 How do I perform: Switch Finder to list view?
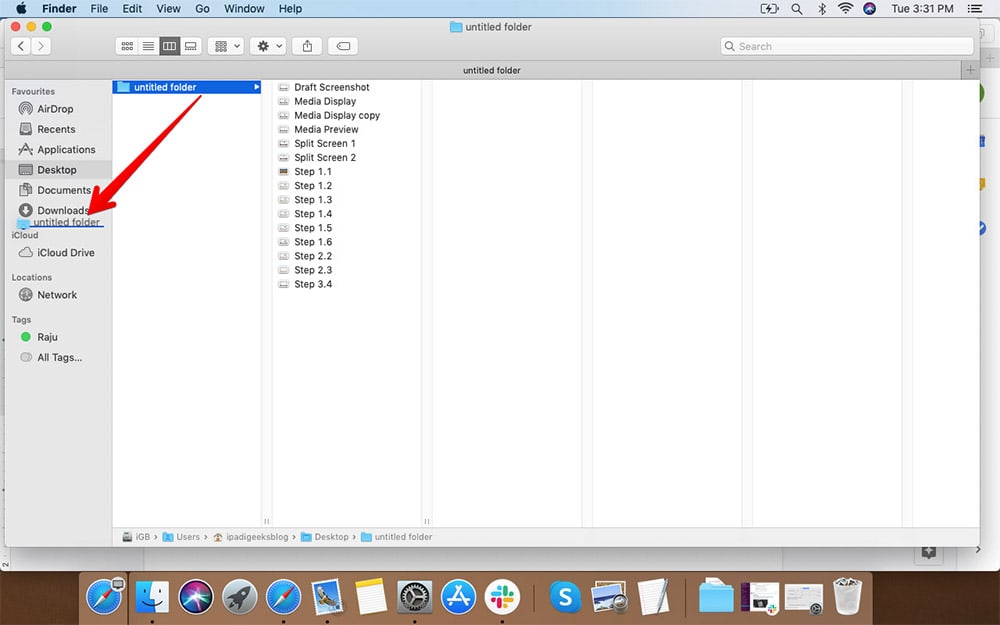147,45
